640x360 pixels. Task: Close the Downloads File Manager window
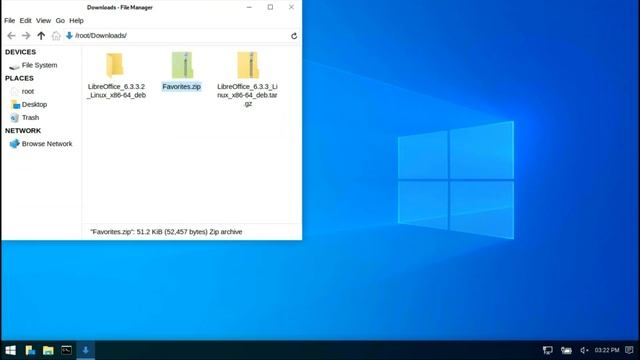pyautogui.click(x=291, y=7)
